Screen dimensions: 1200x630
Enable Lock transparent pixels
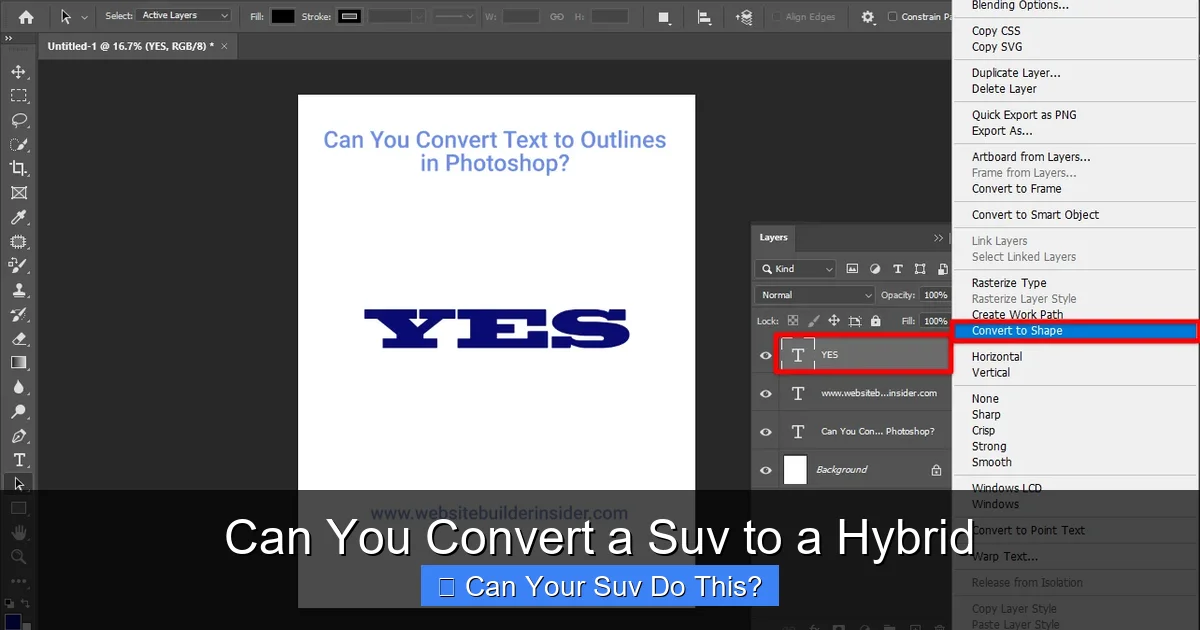click(793, 320)
